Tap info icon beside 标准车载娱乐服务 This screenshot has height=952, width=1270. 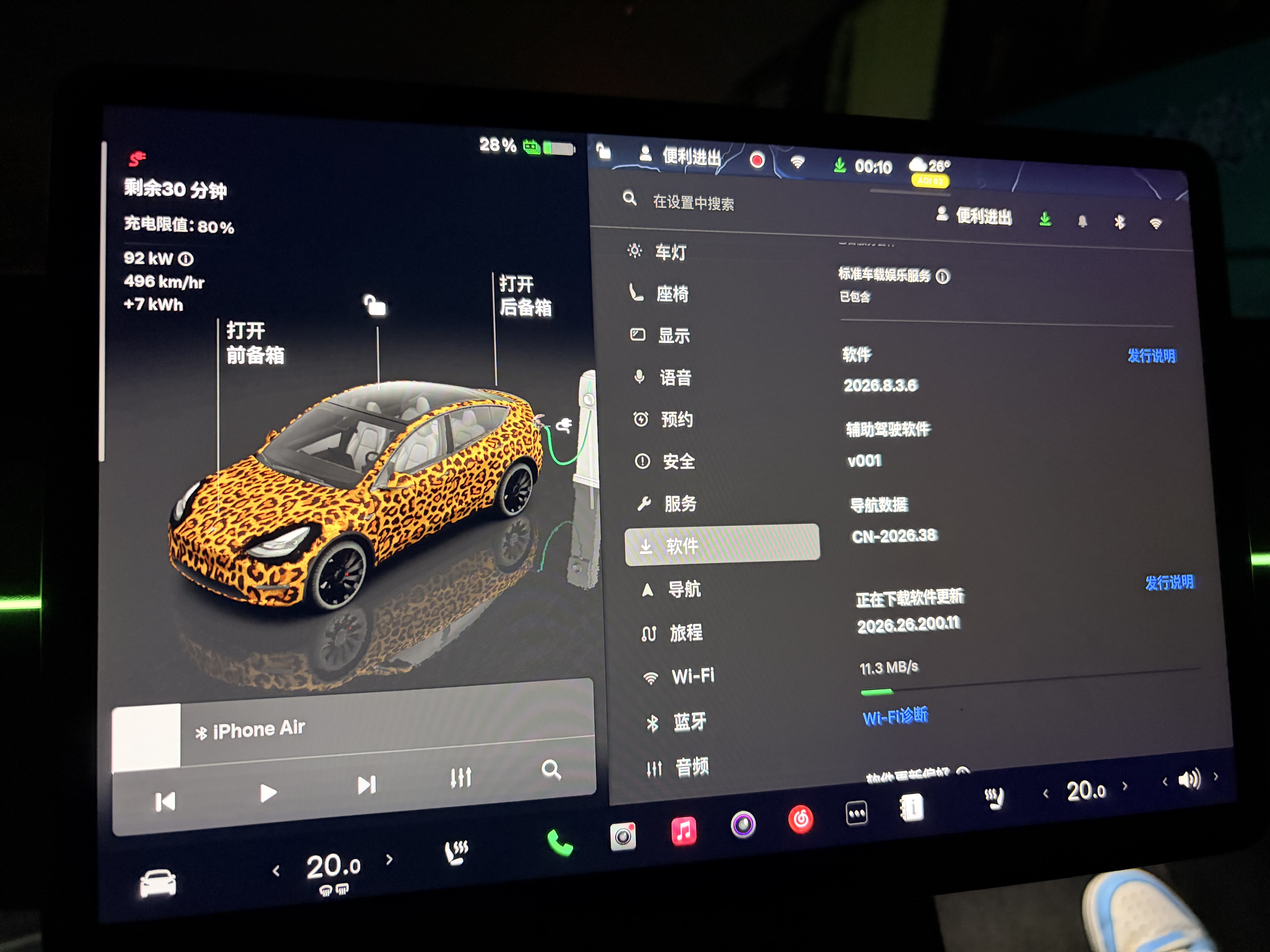coord(943,277)
